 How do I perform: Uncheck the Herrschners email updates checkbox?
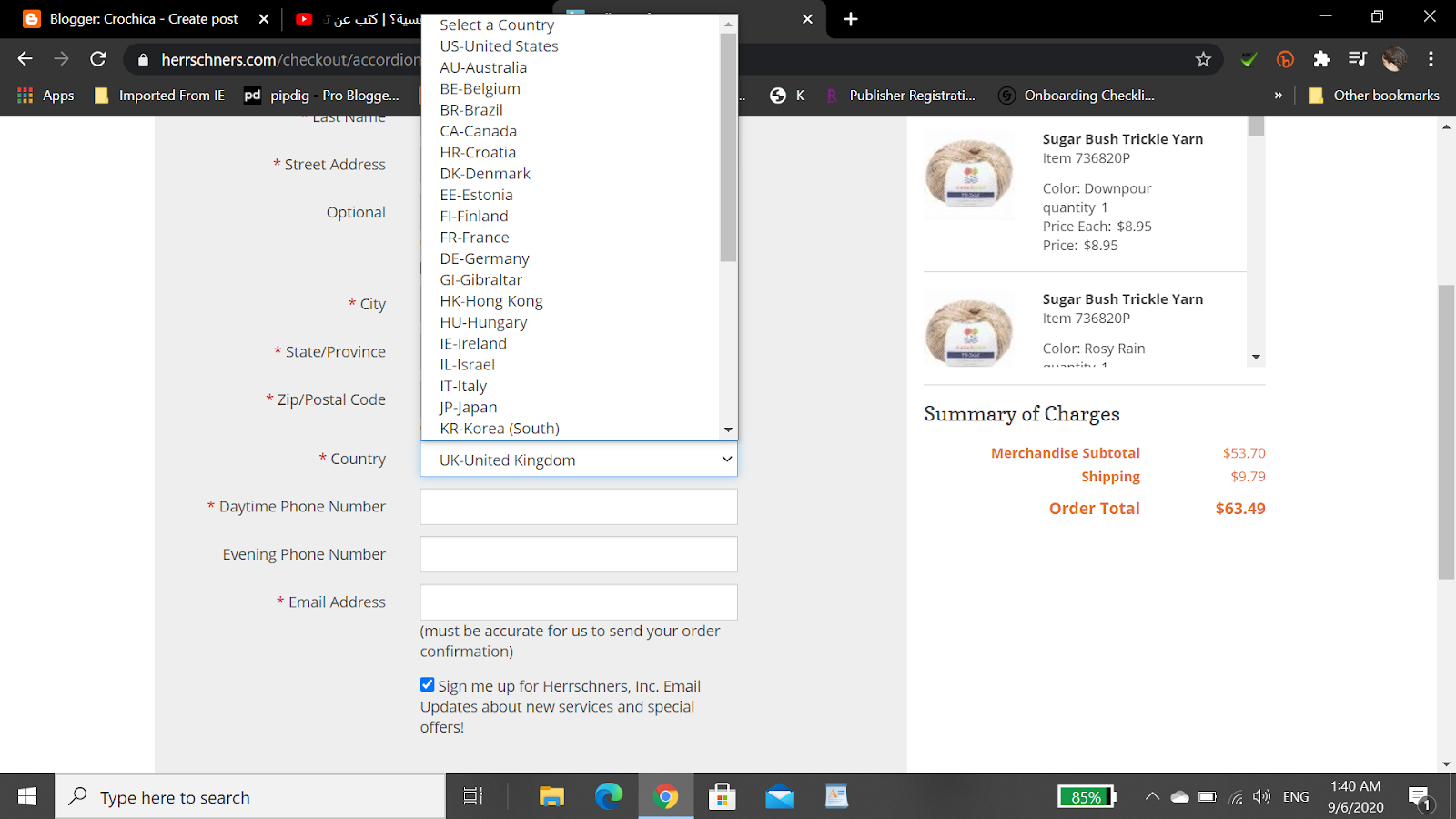coord(427,684)
